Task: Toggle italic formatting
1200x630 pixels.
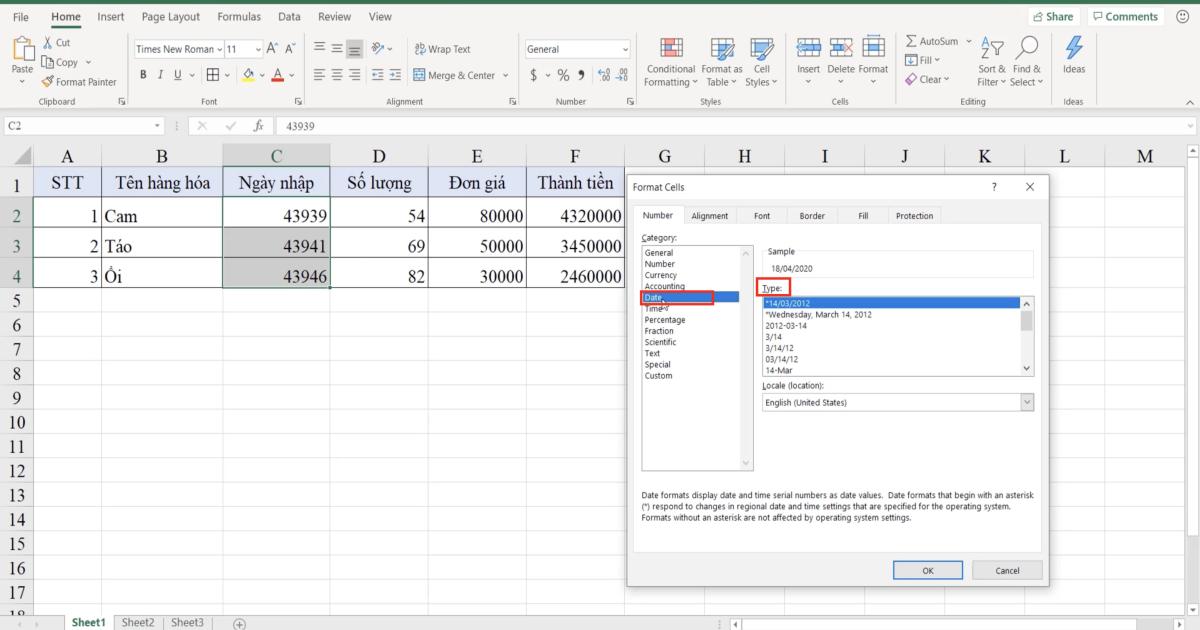Action: coord(158,74)
